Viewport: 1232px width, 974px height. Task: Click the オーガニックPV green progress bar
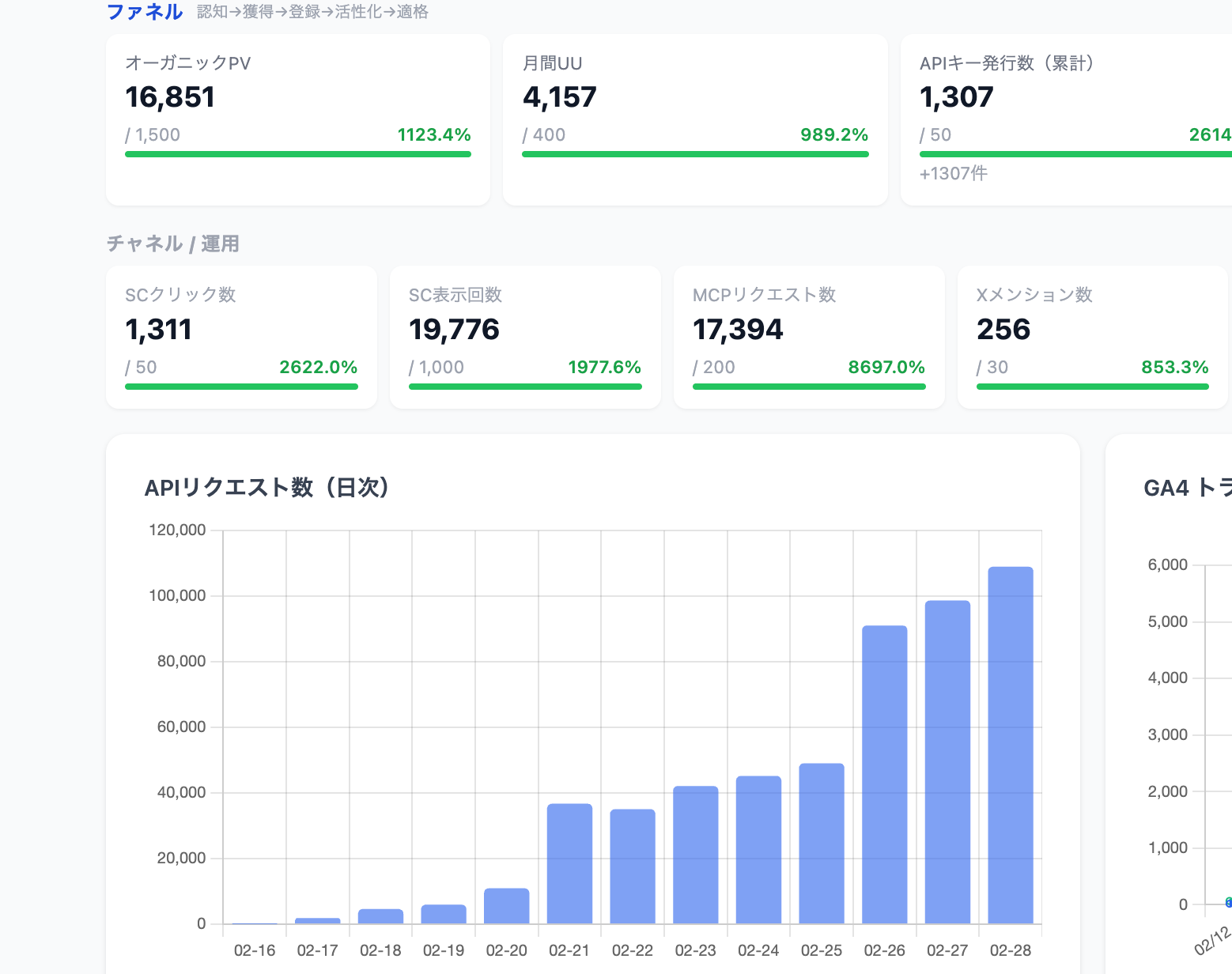coord(298,154)
